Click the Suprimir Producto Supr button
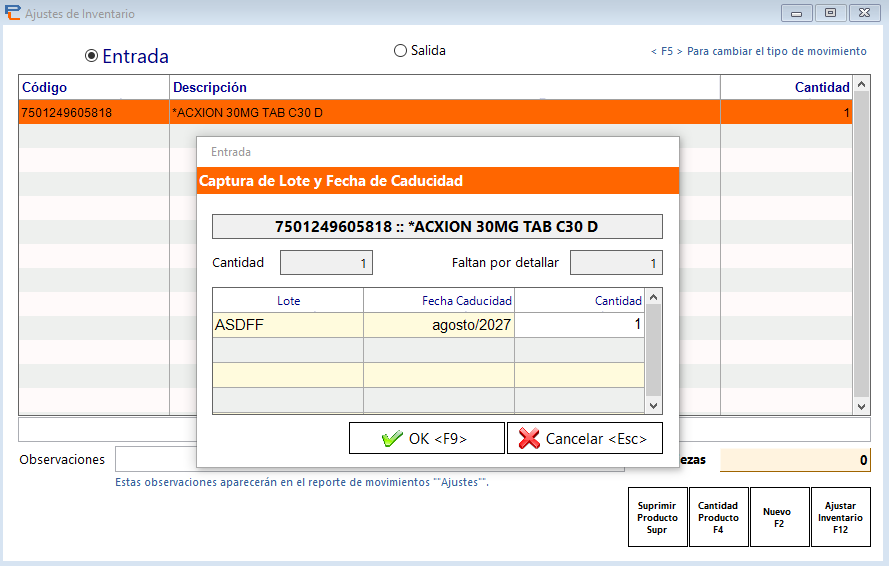This screenshot has height=566, width=889. click(x=658, y=517)
